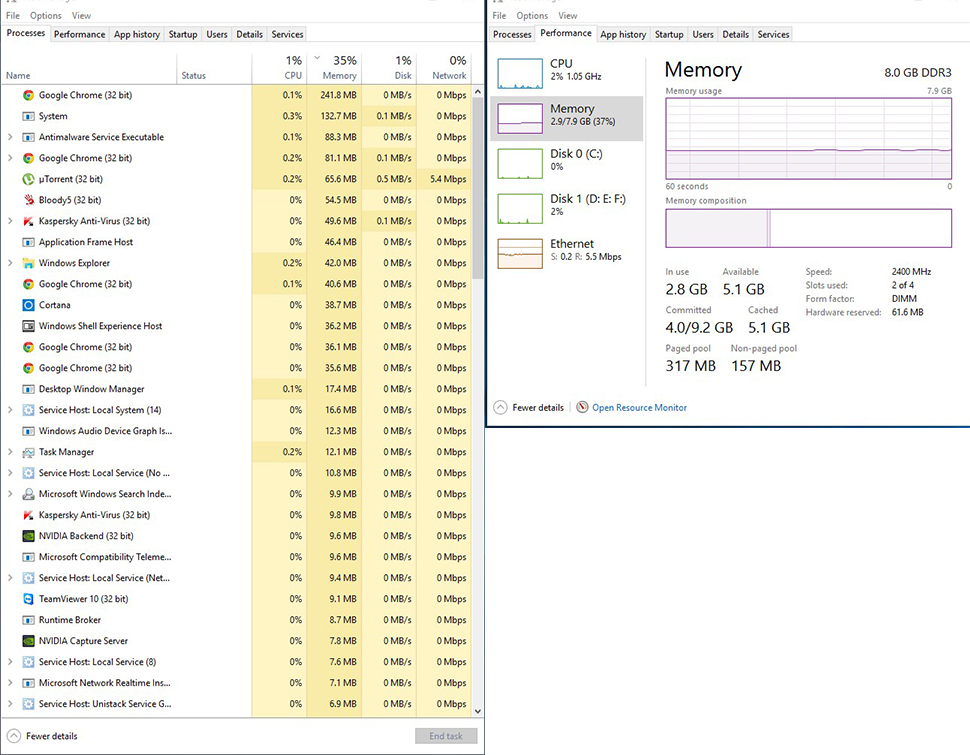Click the Cortana process icon

pyautogui.click(x=29, y=305)
